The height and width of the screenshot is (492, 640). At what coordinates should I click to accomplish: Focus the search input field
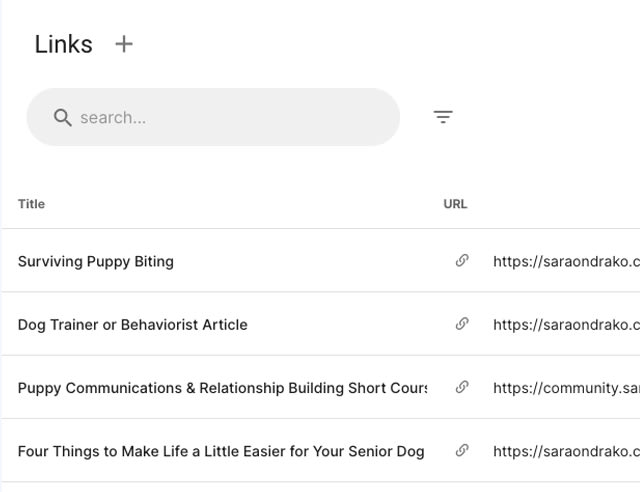pos(213,117)
